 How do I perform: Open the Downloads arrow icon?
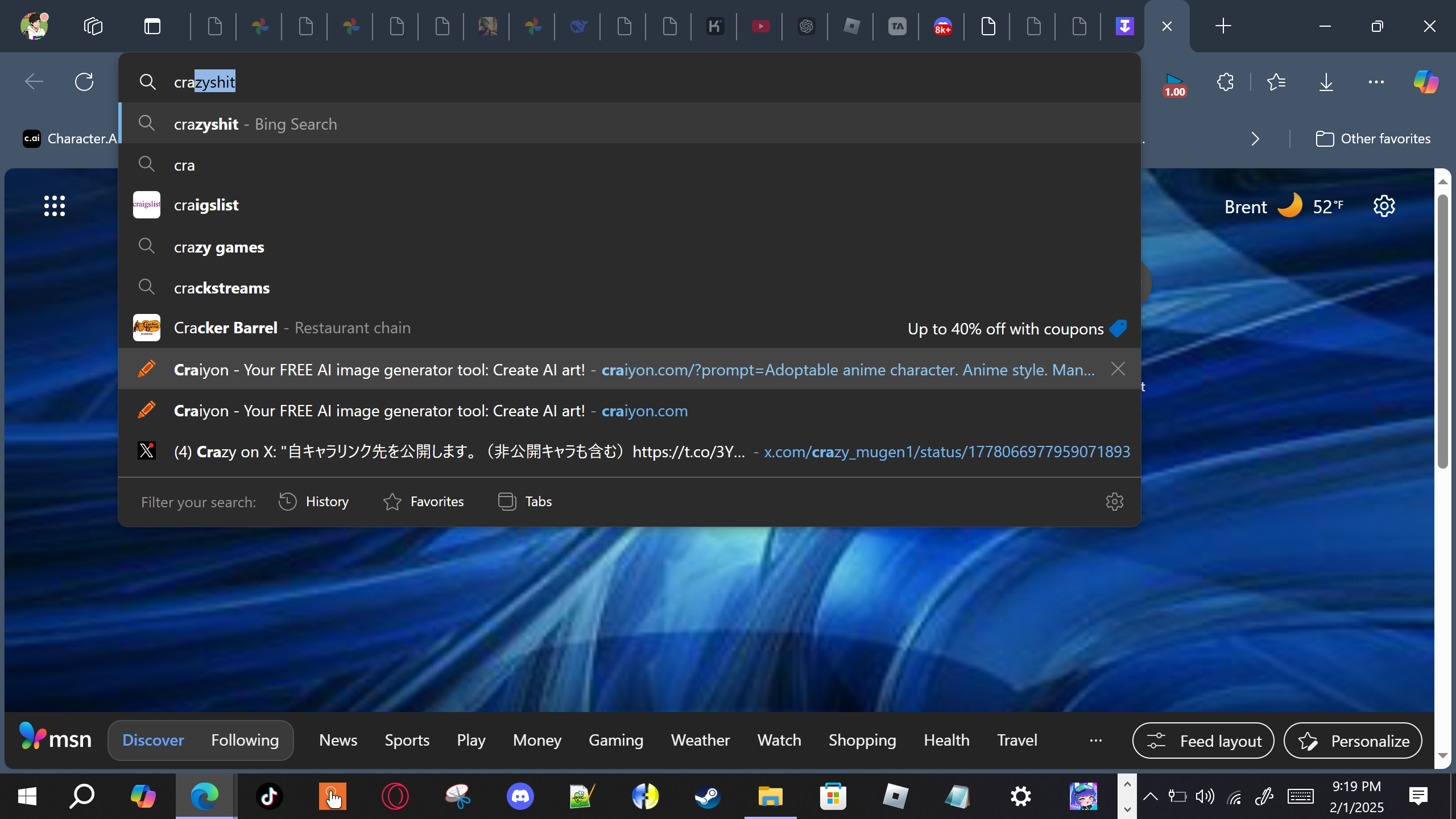[x=1326, y=82]
